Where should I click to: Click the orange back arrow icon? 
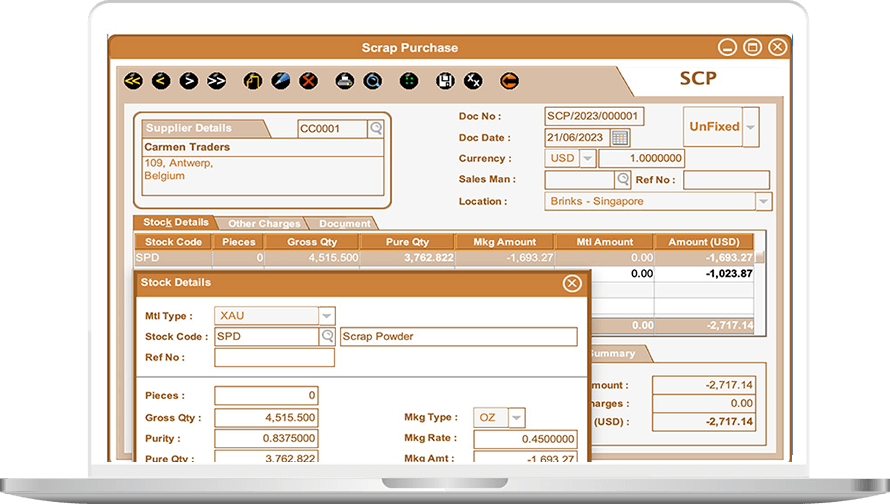click(x=509, y=81)
